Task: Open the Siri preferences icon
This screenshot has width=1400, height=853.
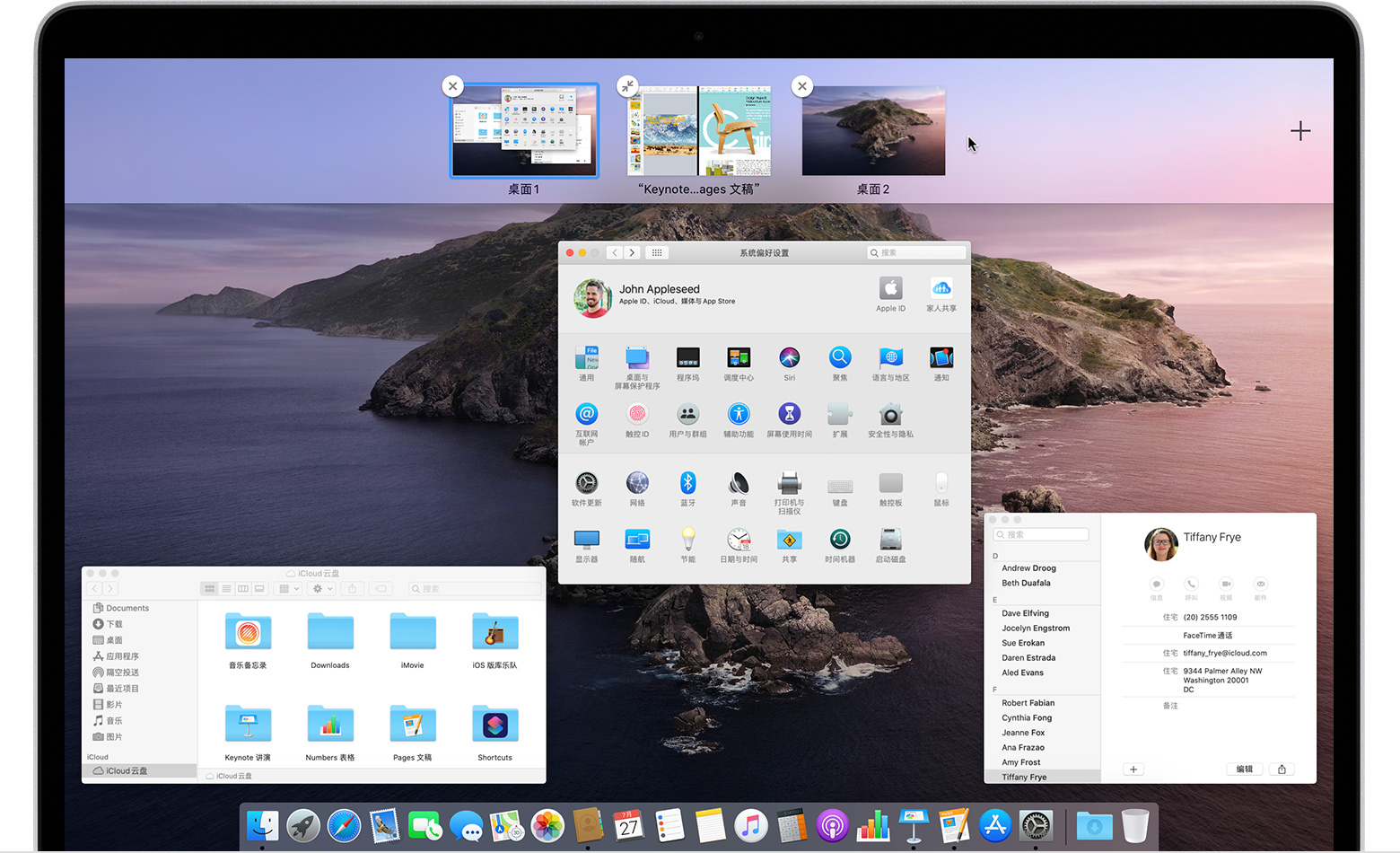Action: click(x=789, y=358)
